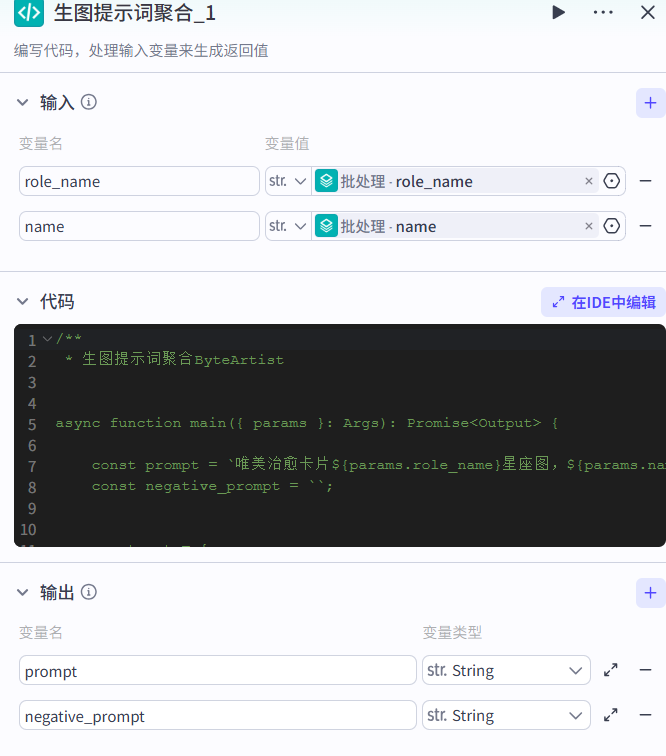Click the 在IDE中编辑 button
The image size is (666, 756).
pos(603,302)
